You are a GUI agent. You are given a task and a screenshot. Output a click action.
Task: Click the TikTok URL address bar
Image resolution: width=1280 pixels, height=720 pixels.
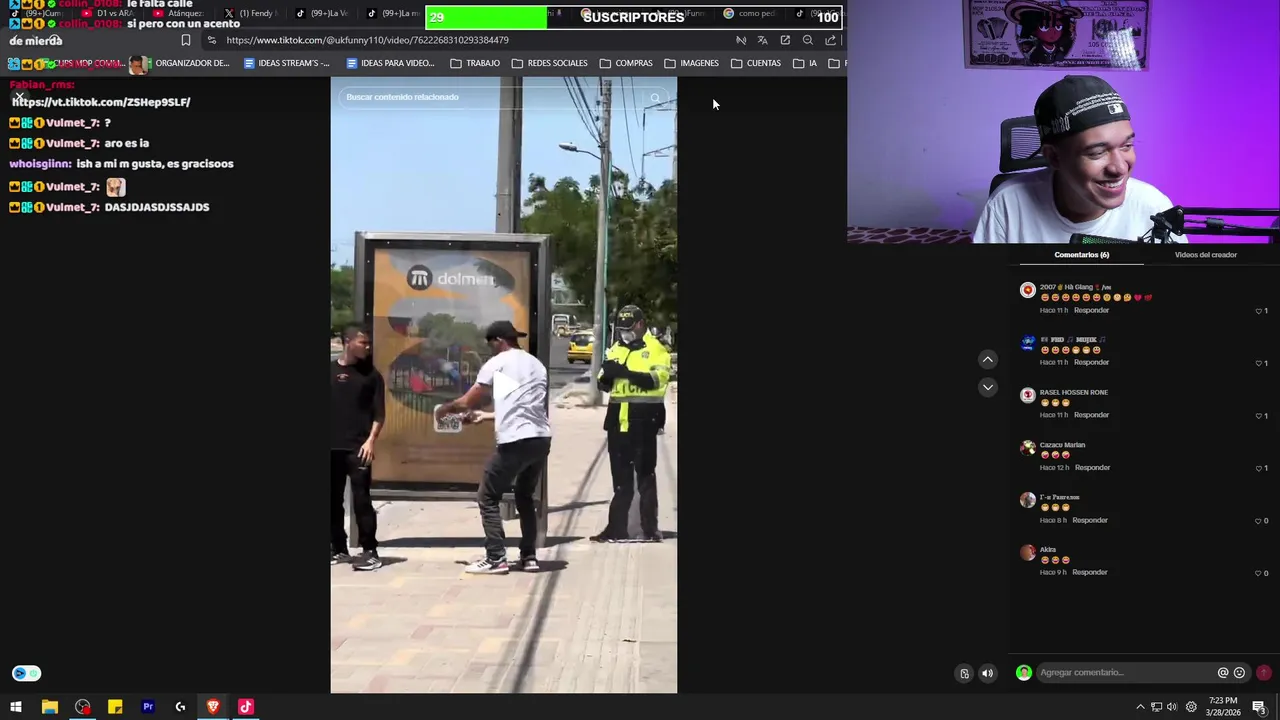(x=367, y=40)
